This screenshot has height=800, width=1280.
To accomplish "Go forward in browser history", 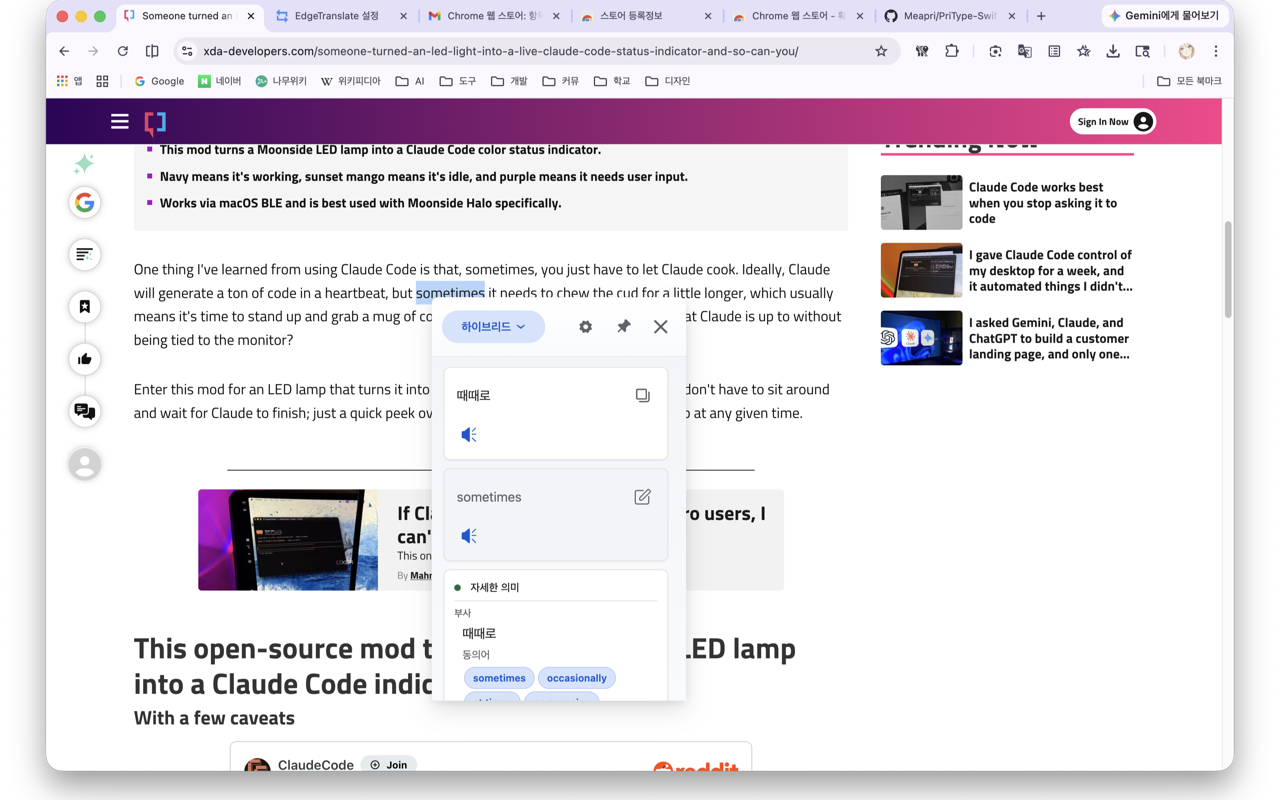I will point(93,51).
